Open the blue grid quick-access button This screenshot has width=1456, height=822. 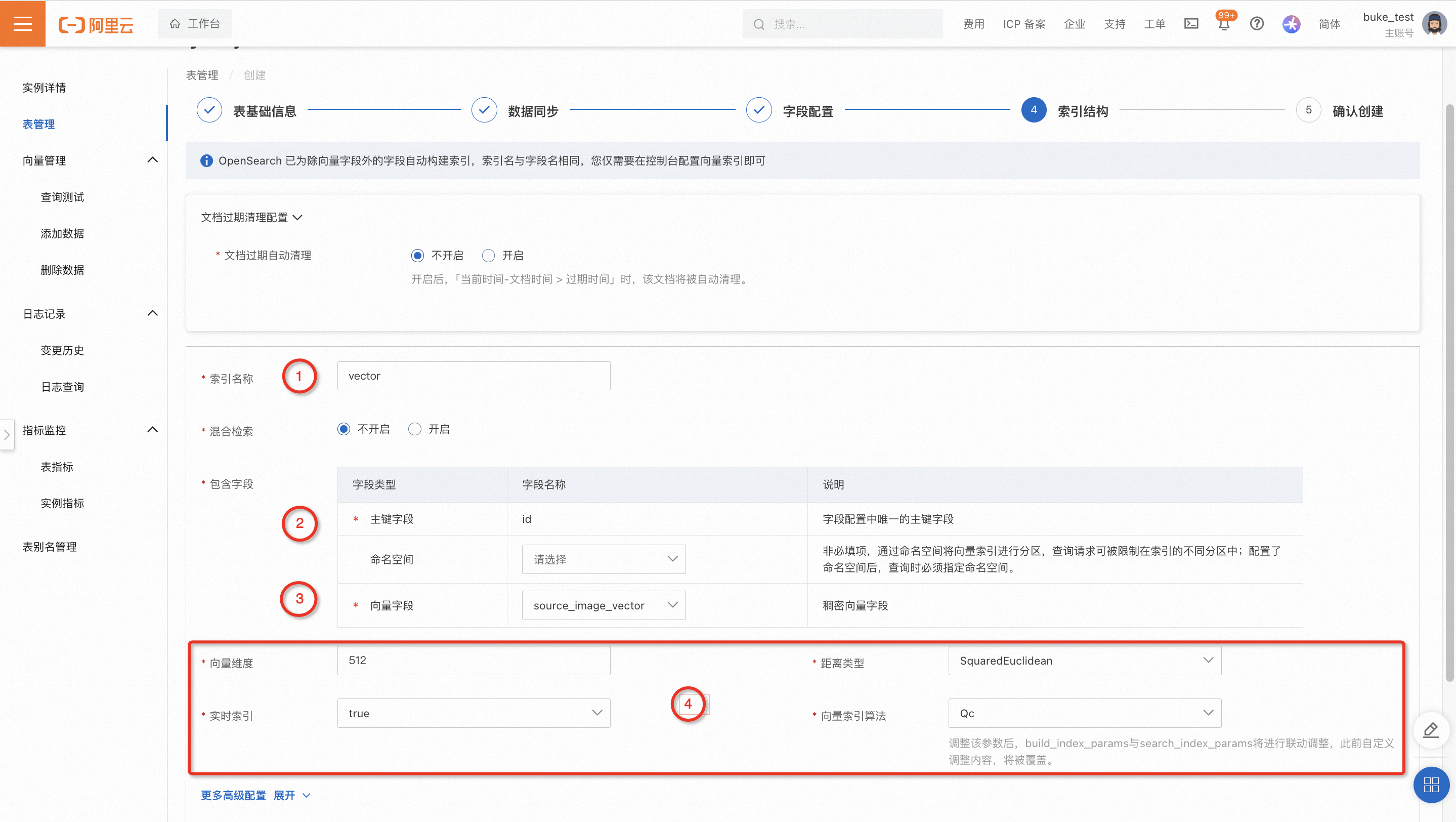1431,785
